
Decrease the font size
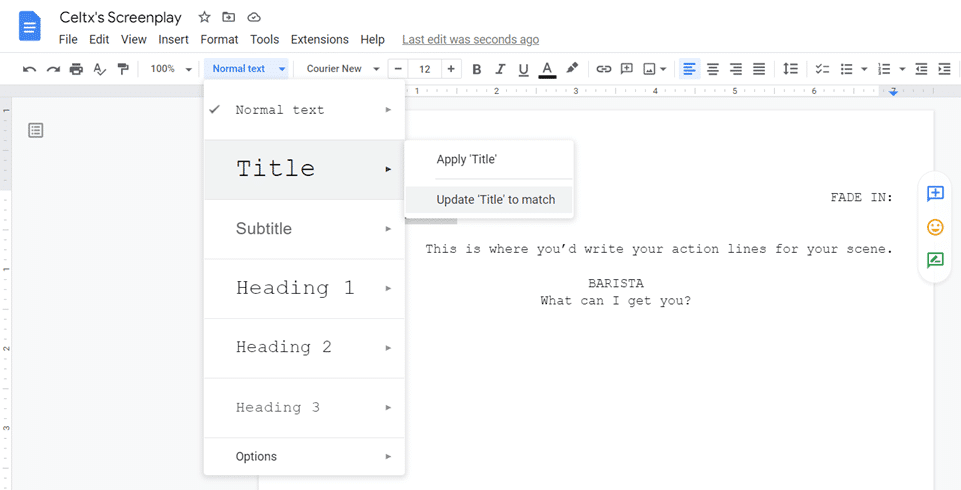click(x=398, y=69)
